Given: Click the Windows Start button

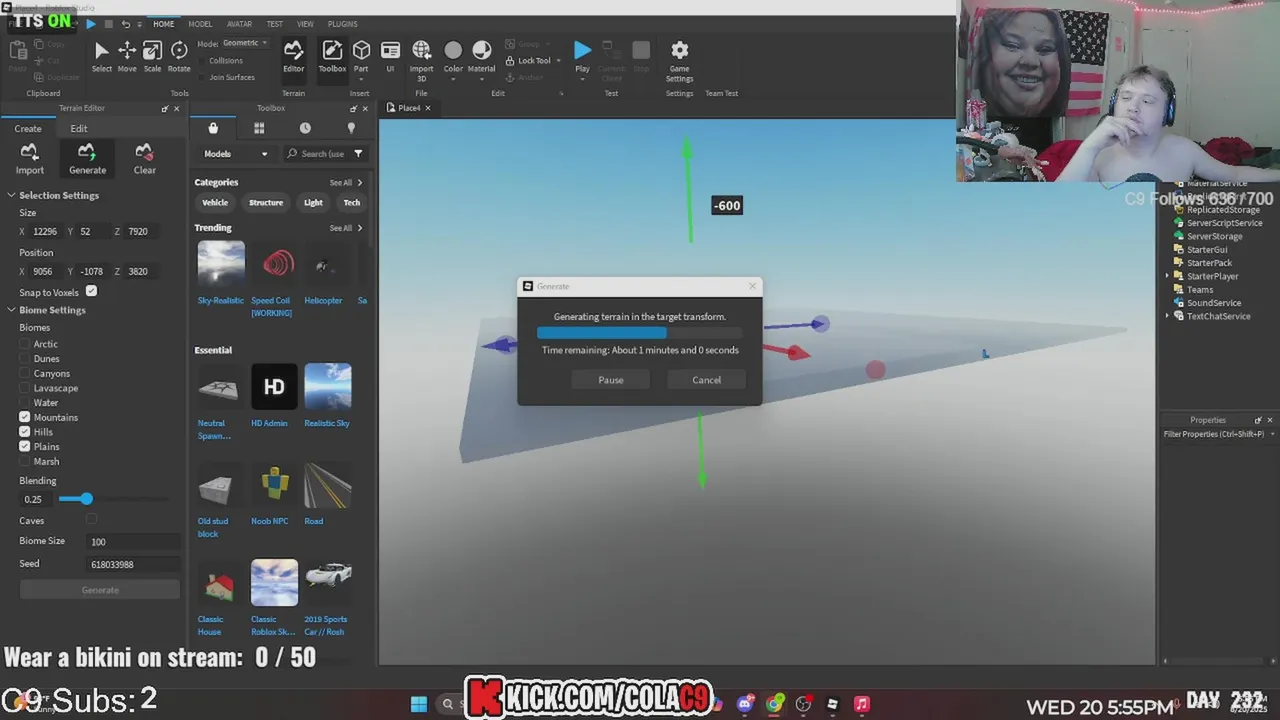Looking at the screenshot, I should click(x=419, y=704).
